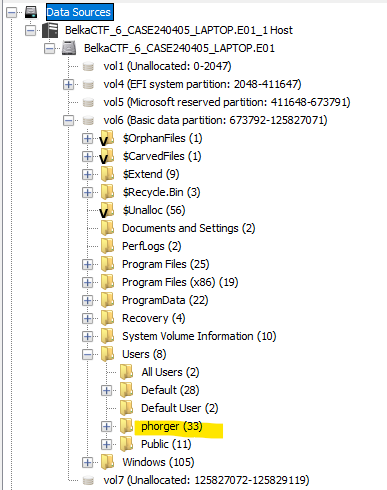
Task: Click the vol4 EFI volume icon
Action: 88,85
